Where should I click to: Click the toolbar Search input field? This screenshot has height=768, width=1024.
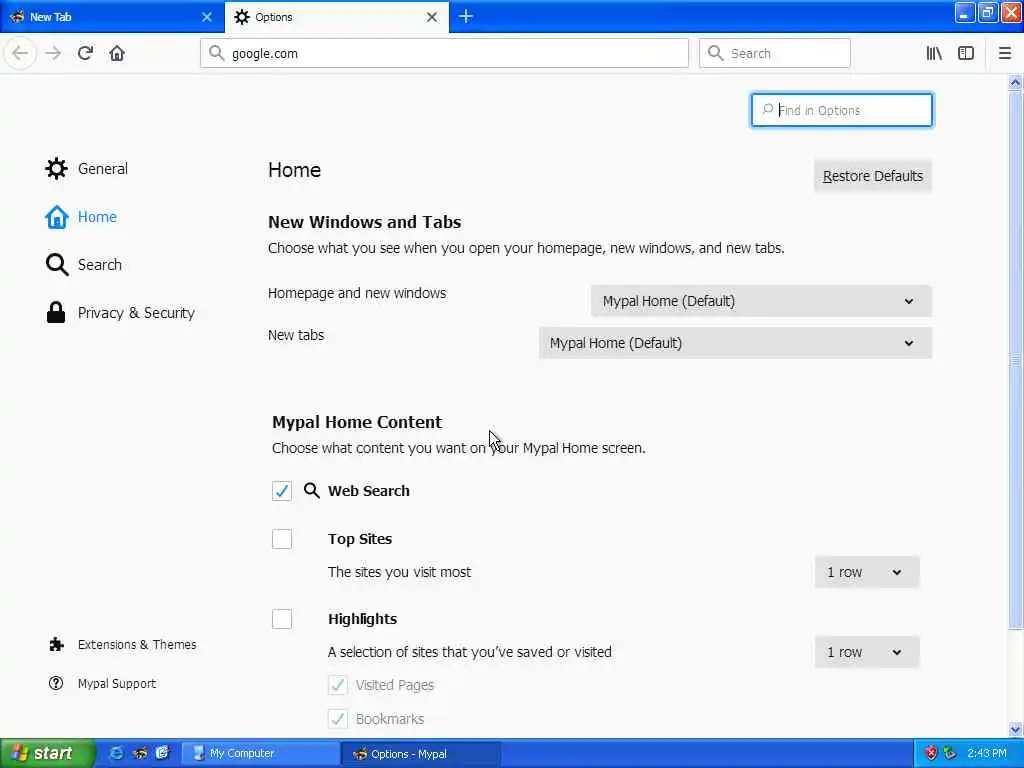tap(775, 53)
